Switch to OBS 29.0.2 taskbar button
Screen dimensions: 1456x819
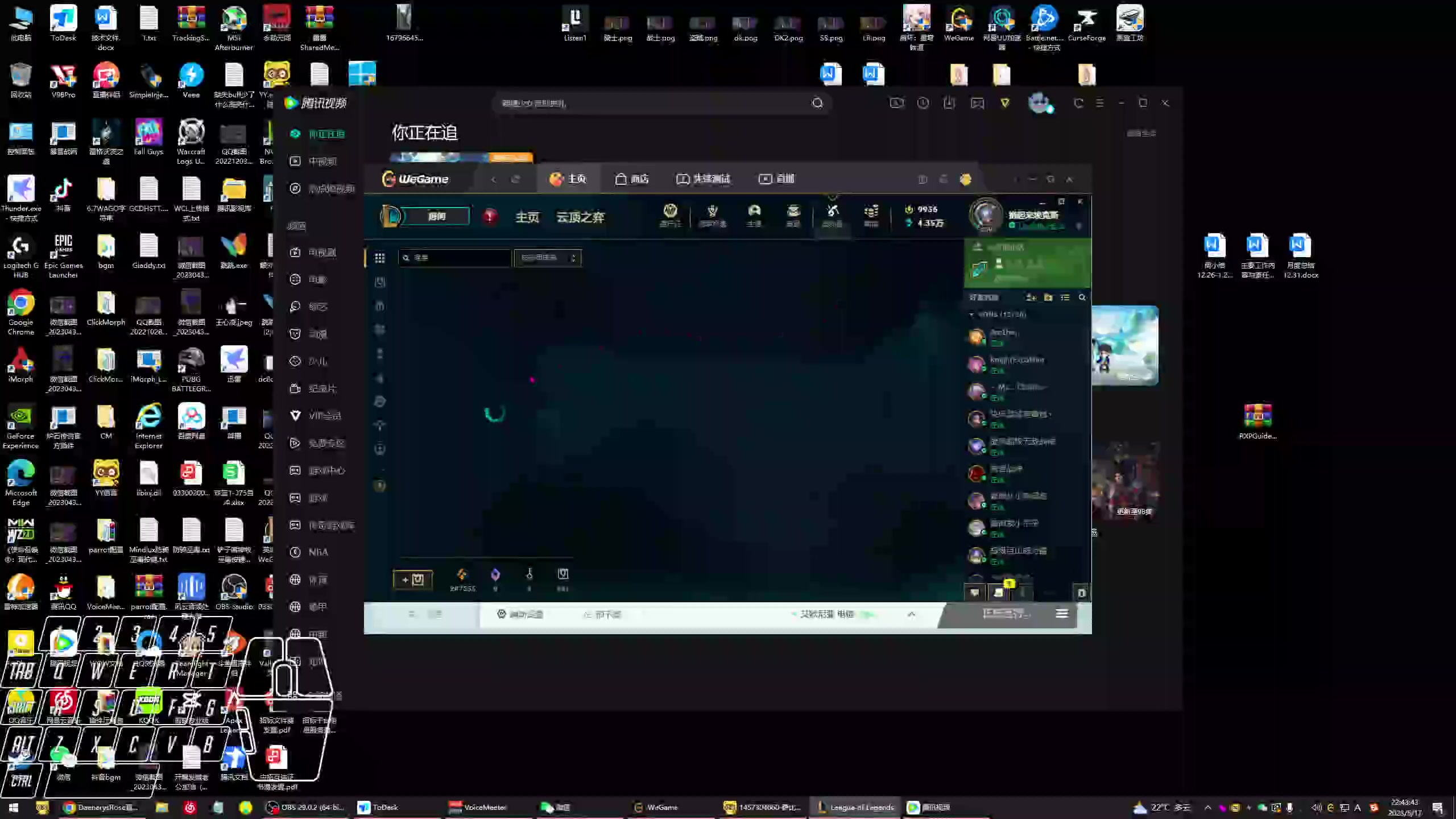click(306, 807)
